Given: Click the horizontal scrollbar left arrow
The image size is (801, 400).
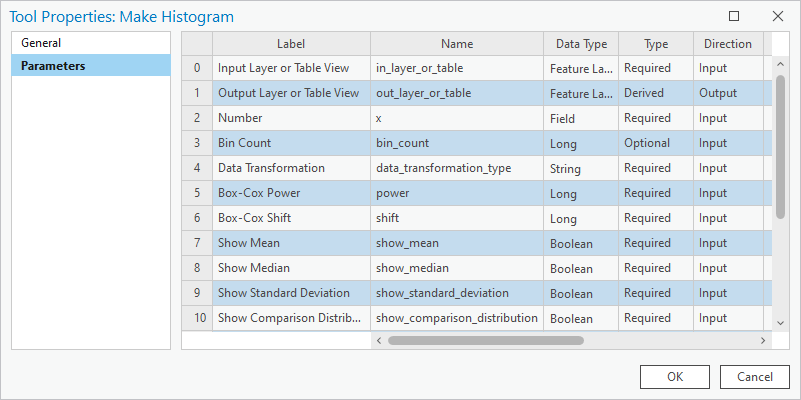Looking at the screenshot, I should (379, 340).
